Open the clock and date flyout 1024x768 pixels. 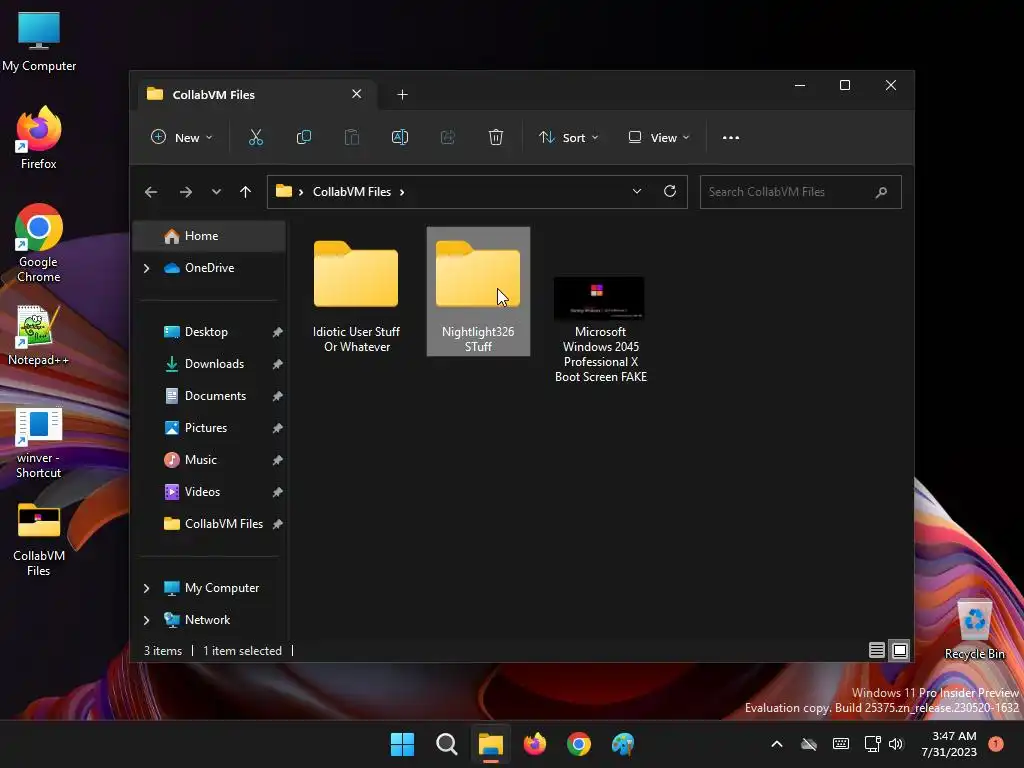949,744
